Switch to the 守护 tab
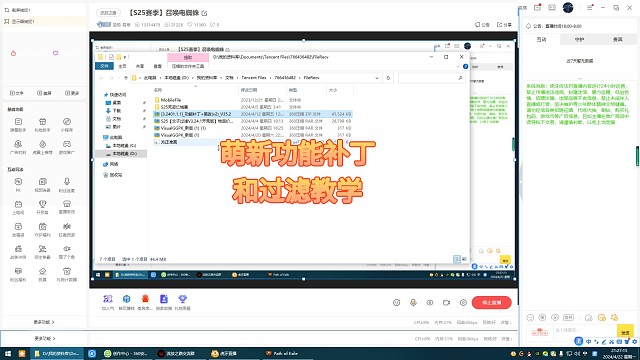This screenshot has width=640, height=360. pos(579,39)
